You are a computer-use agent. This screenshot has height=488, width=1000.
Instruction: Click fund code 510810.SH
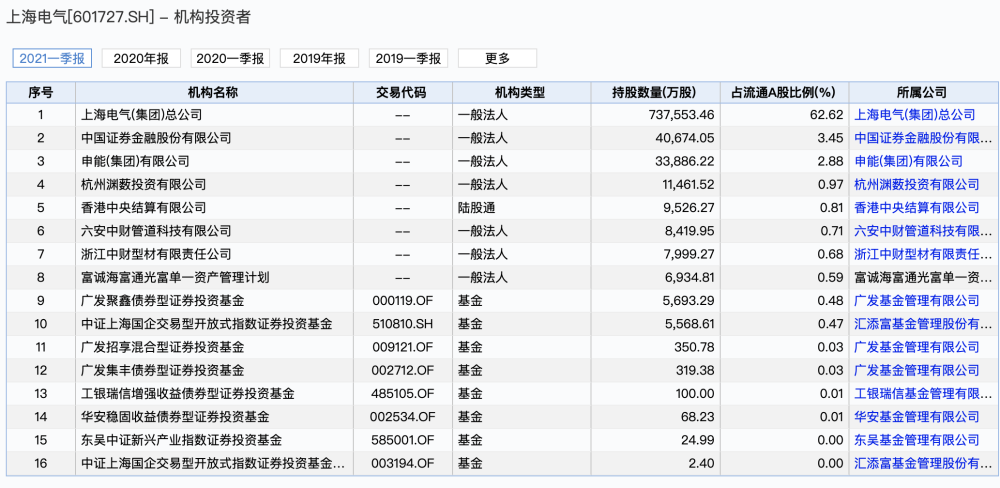[402, 323]
